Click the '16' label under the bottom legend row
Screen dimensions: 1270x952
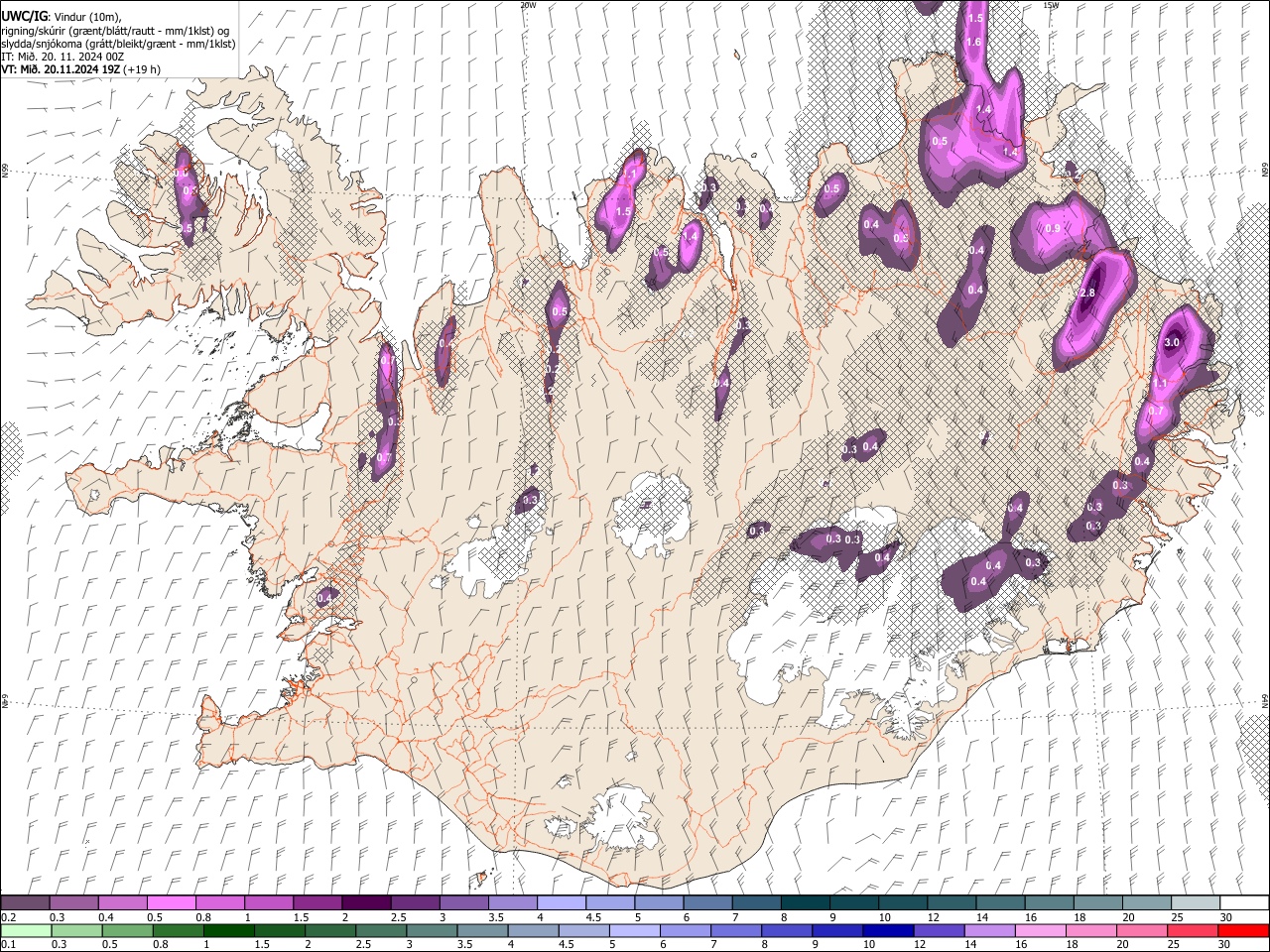pos(1023,944)
